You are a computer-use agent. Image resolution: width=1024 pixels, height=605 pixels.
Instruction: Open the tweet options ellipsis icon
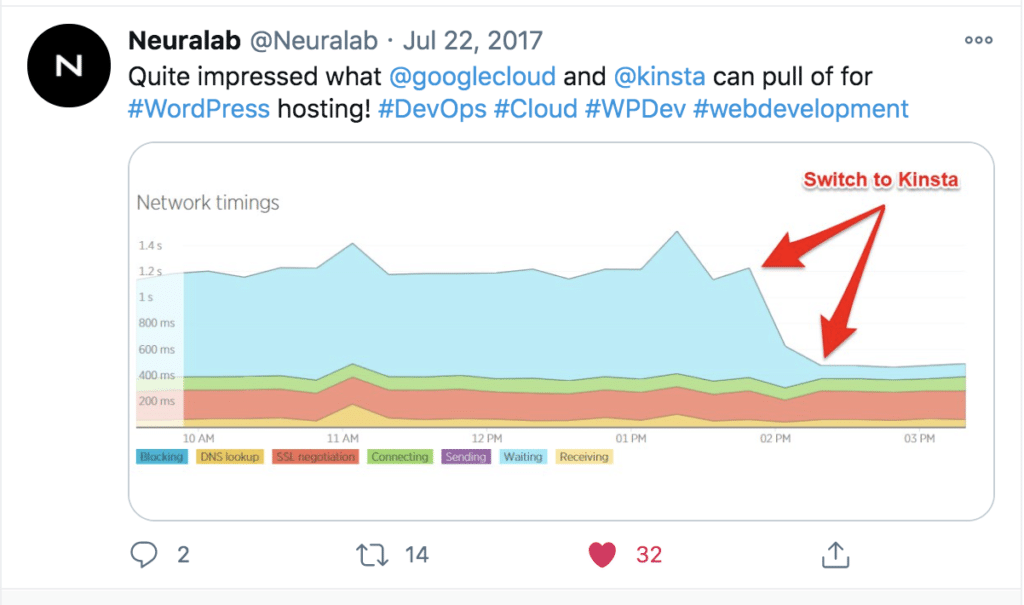(x=977, y=39)
